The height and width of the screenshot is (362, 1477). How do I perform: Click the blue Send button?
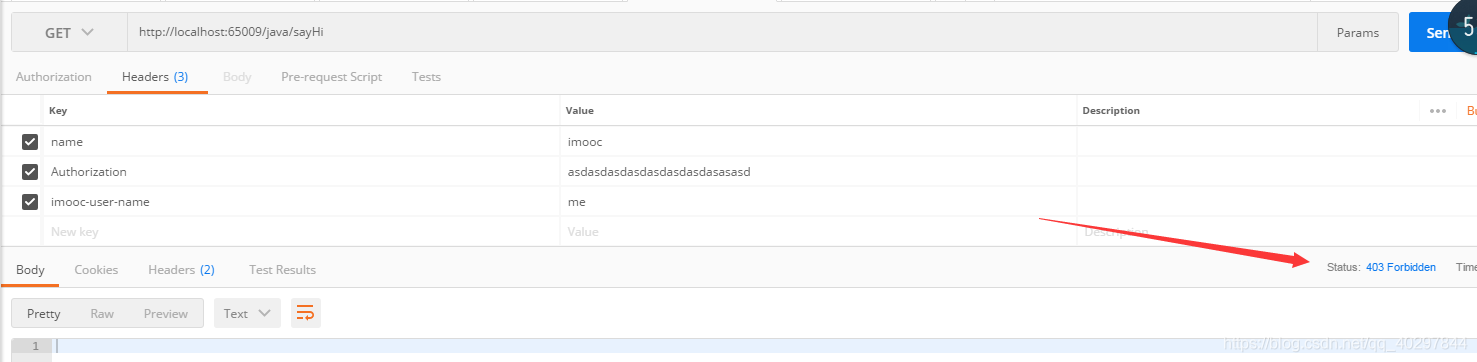coord(1442,32)
